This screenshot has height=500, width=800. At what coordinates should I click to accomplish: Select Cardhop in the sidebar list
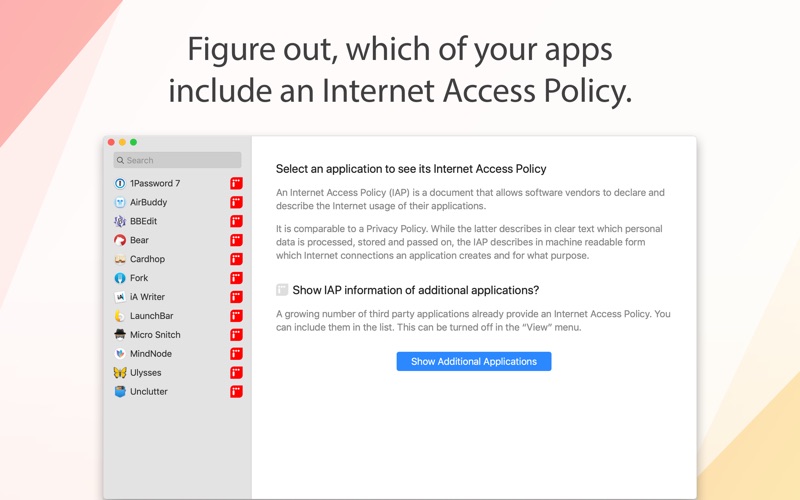pos(178,259)
